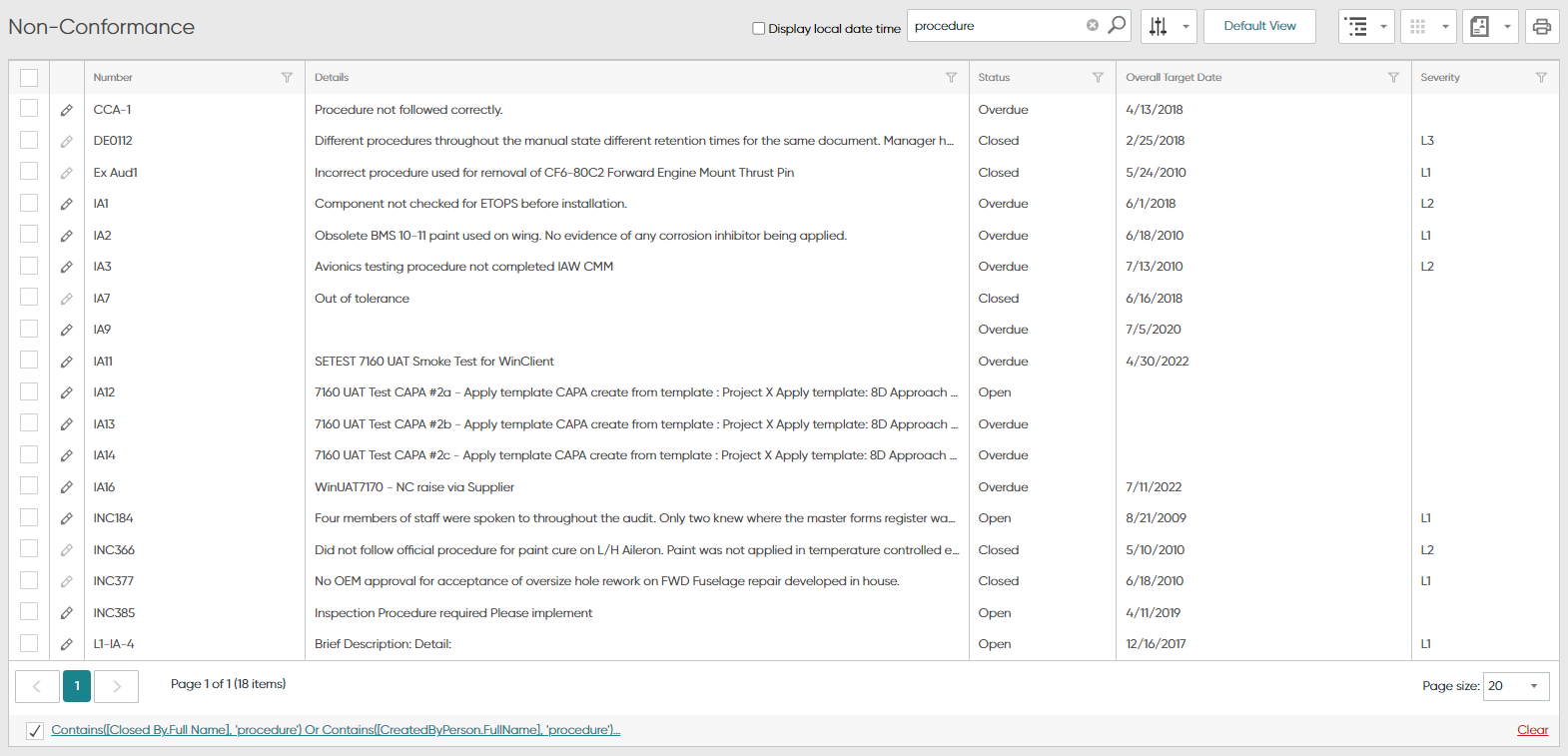The width and height of the screenshot is (1568, 756).
Task: Click the edit pencil for IA3
Action: [x=67, y=267]
